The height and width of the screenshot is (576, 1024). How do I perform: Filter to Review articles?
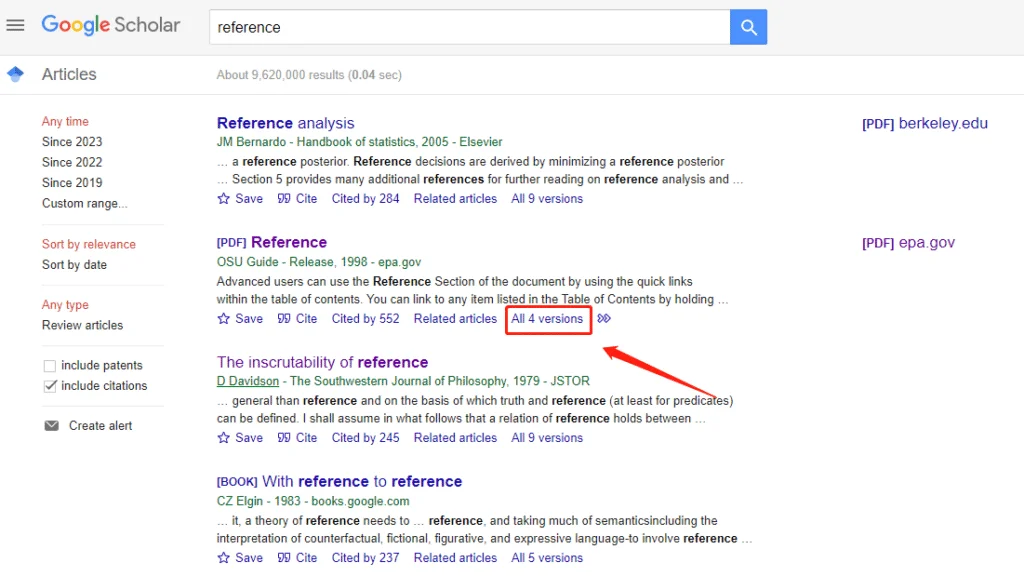click(x=82, y=325)
